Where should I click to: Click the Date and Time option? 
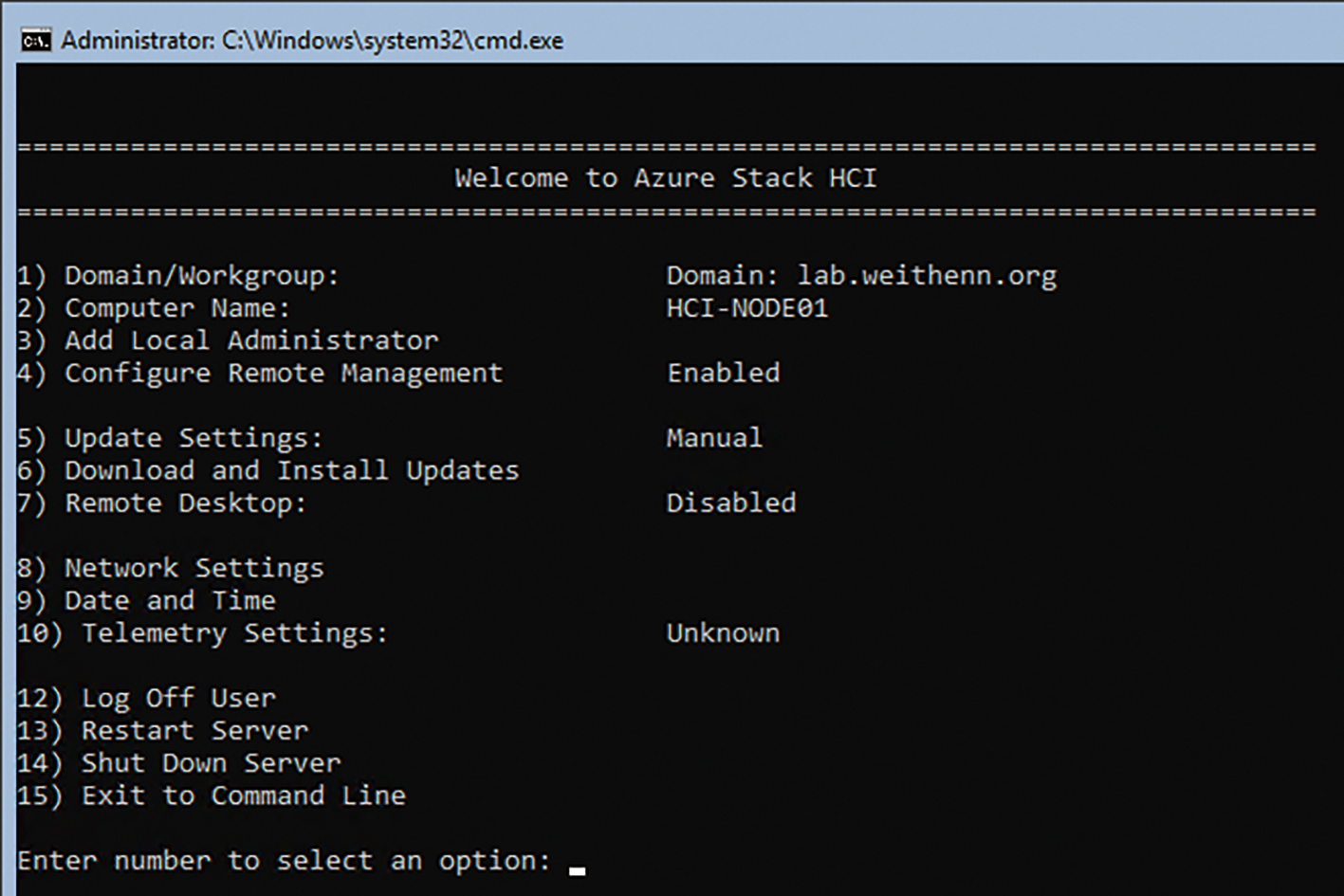146,600
